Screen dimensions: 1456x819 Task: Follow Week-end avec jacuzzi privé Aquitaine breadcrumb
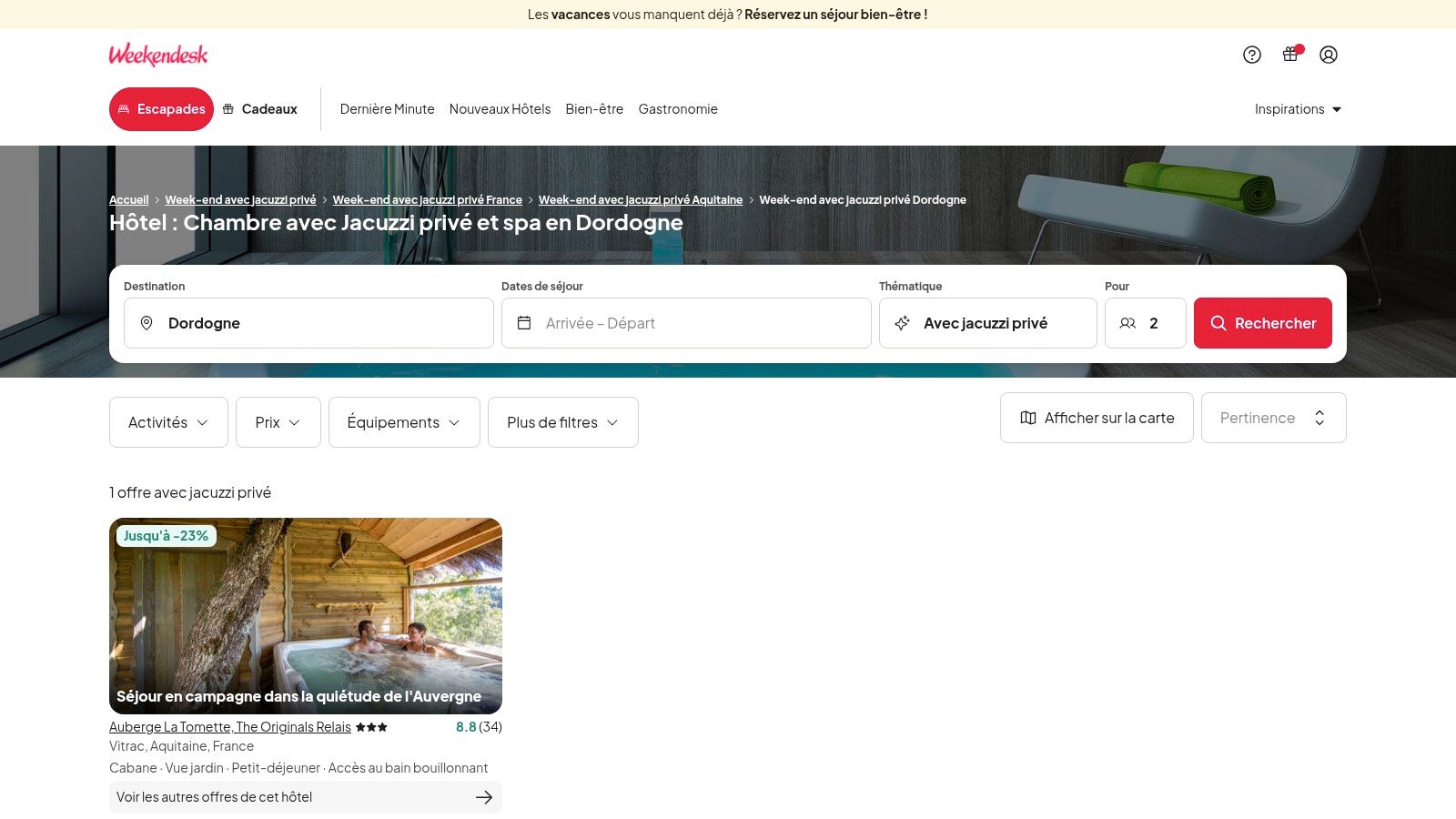pyautogui.click(x=641, y=200)
